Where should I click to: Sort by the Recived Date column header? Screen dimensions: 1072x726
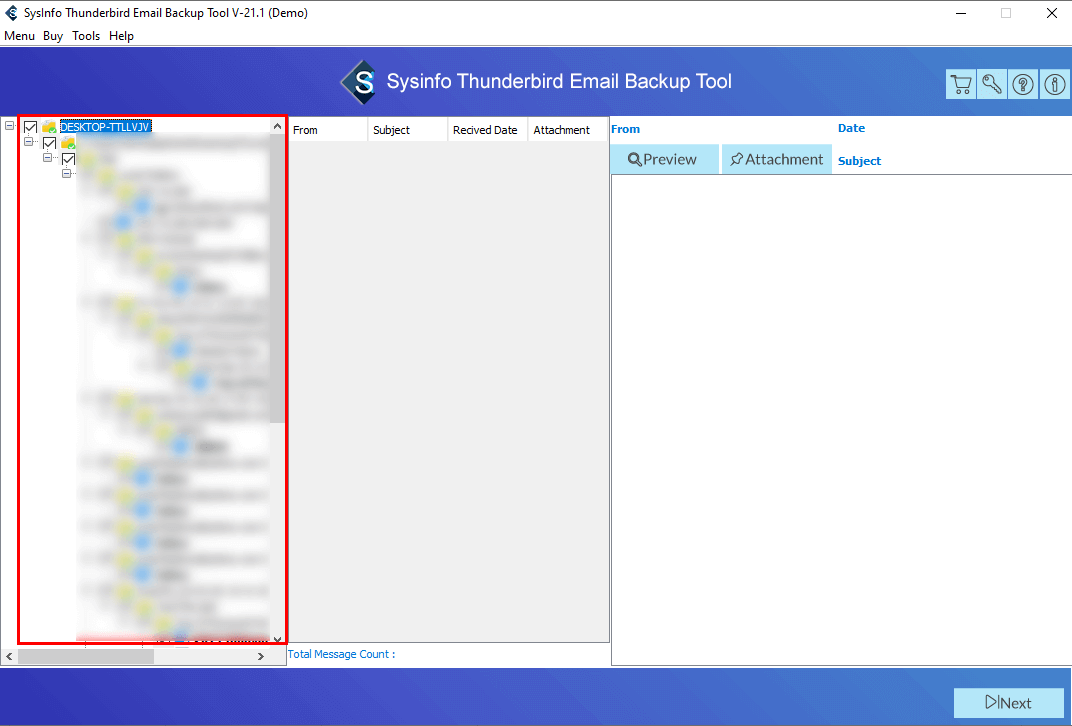point(487,130)
